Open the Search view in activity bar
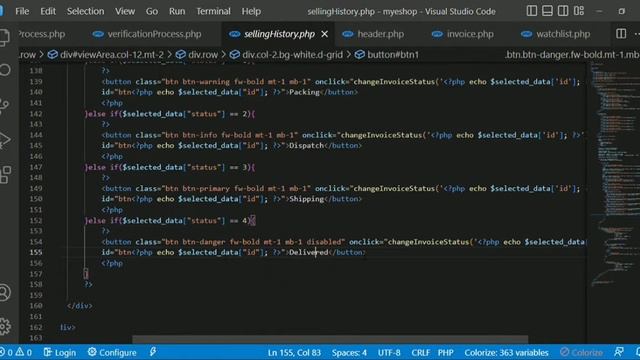This screenshot has width=640, height=360. click(x=4, y=70)
